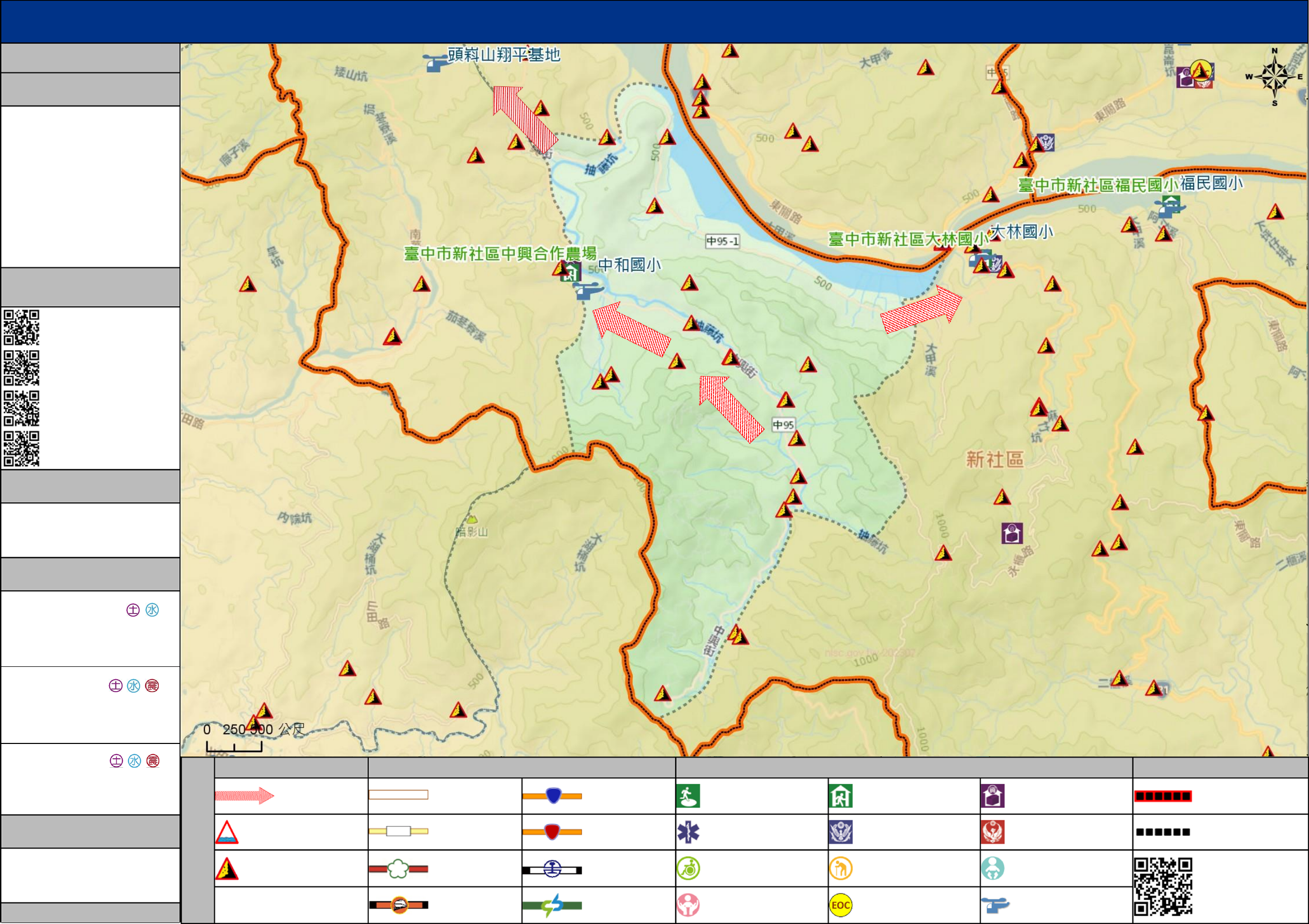Screen dimensions: 1309x924
Task: Click the blue shield road legend symbol
Action: tap(552, 796)
